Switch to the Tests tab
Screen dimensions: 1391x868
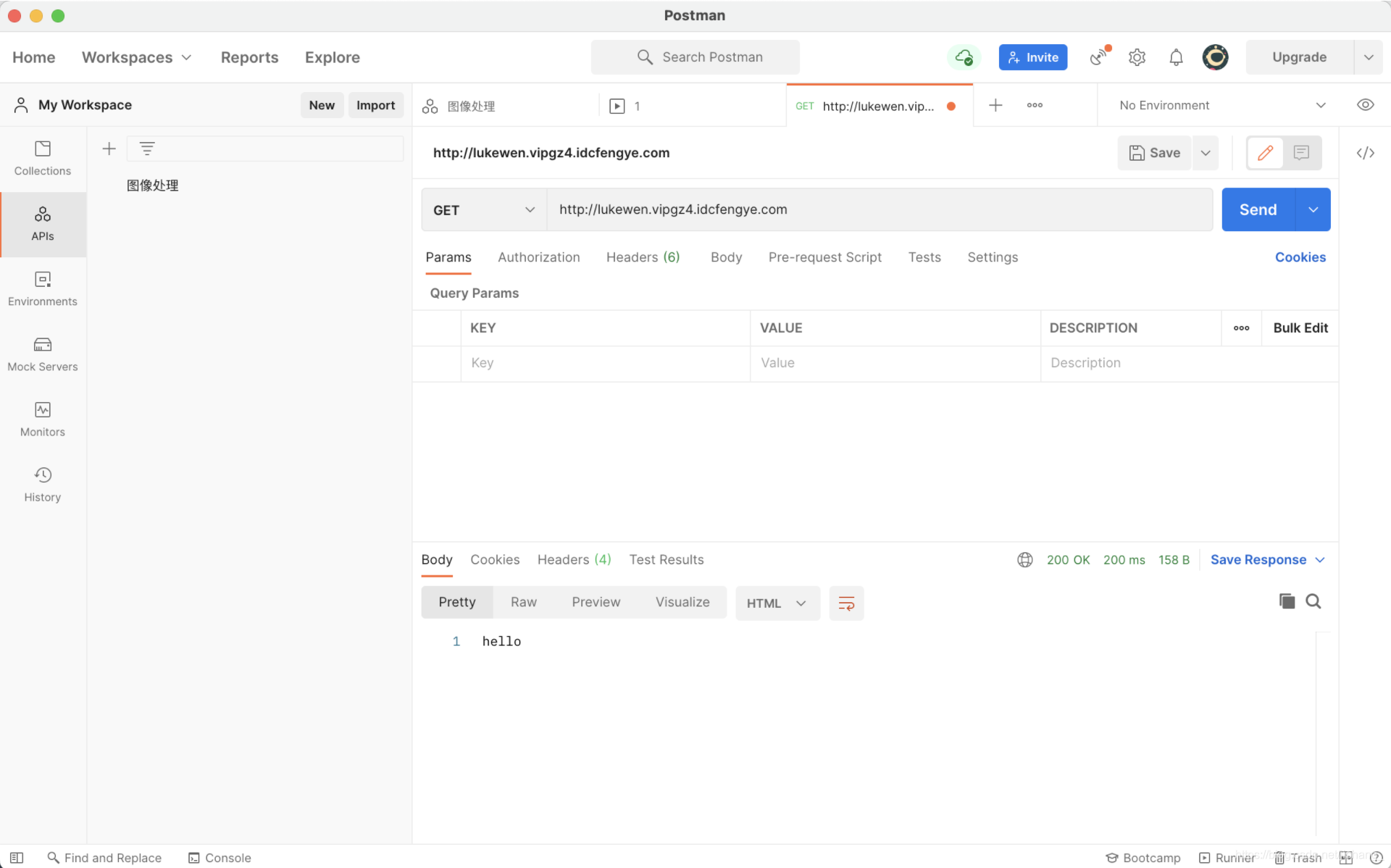point(924,257)
